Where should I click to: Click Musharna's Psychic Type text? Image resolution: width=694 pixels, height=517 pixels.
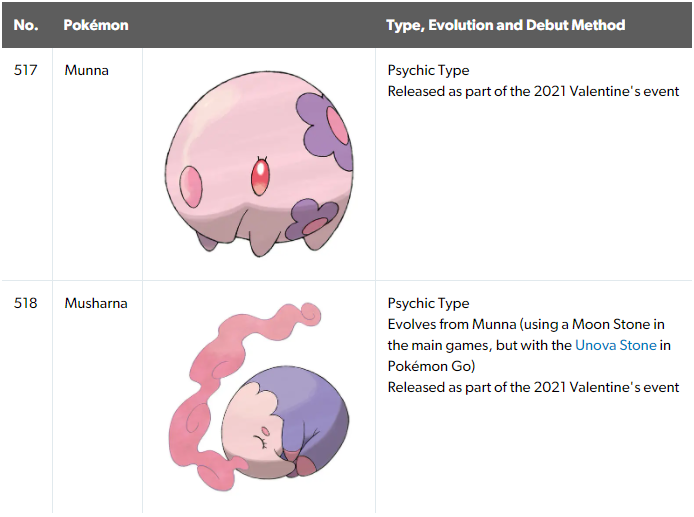coord(428,303)
